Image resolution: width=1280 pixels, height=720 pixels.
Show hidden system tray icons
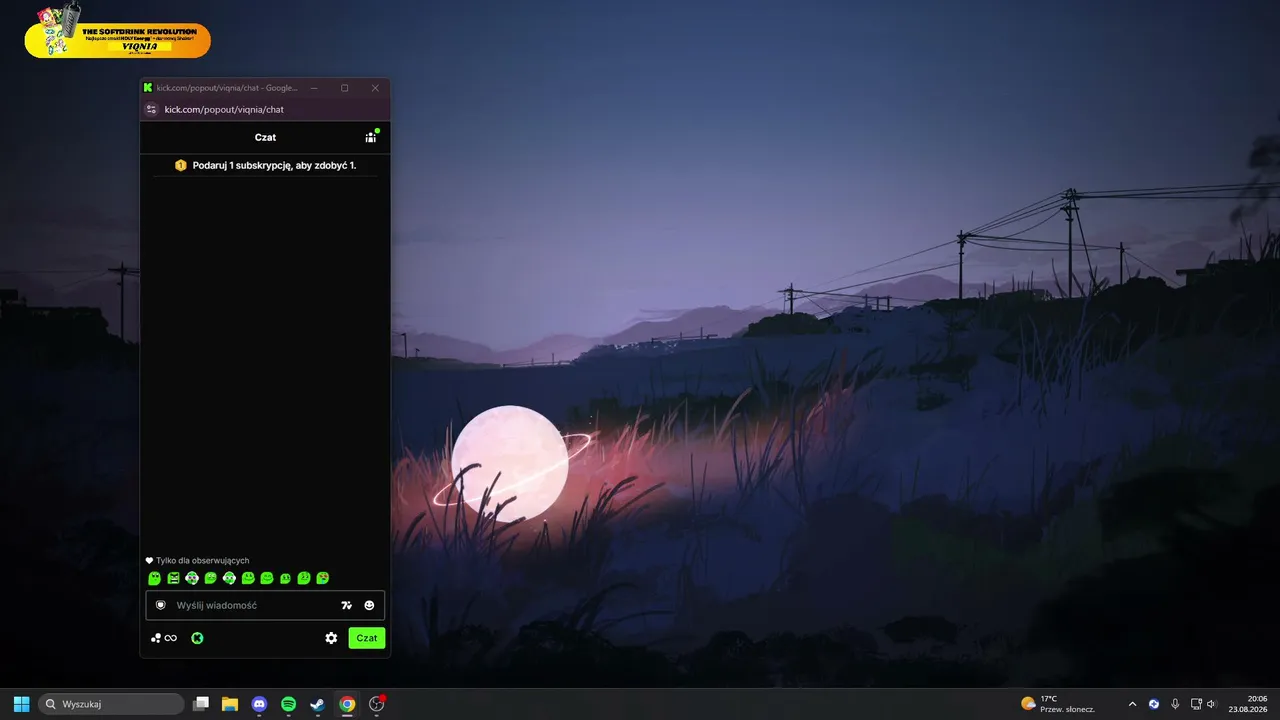(1132, 704)
